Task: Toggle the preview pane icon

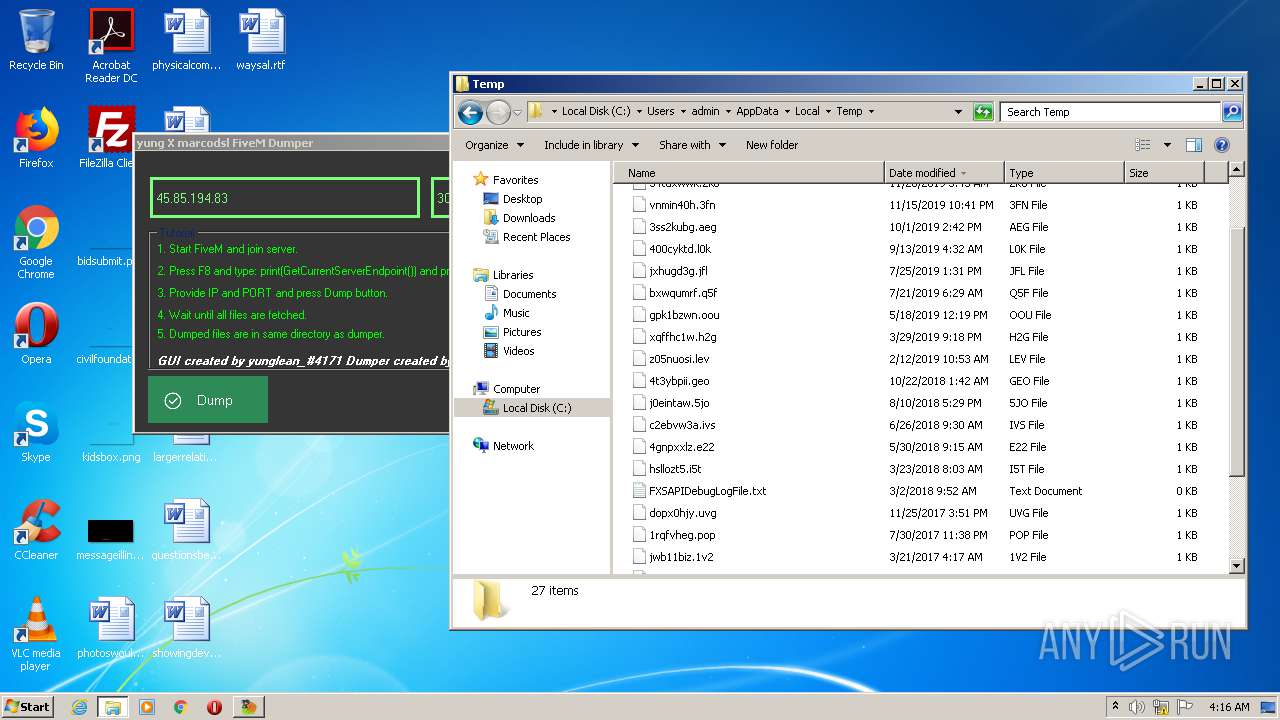Action: click(1194, 145)
